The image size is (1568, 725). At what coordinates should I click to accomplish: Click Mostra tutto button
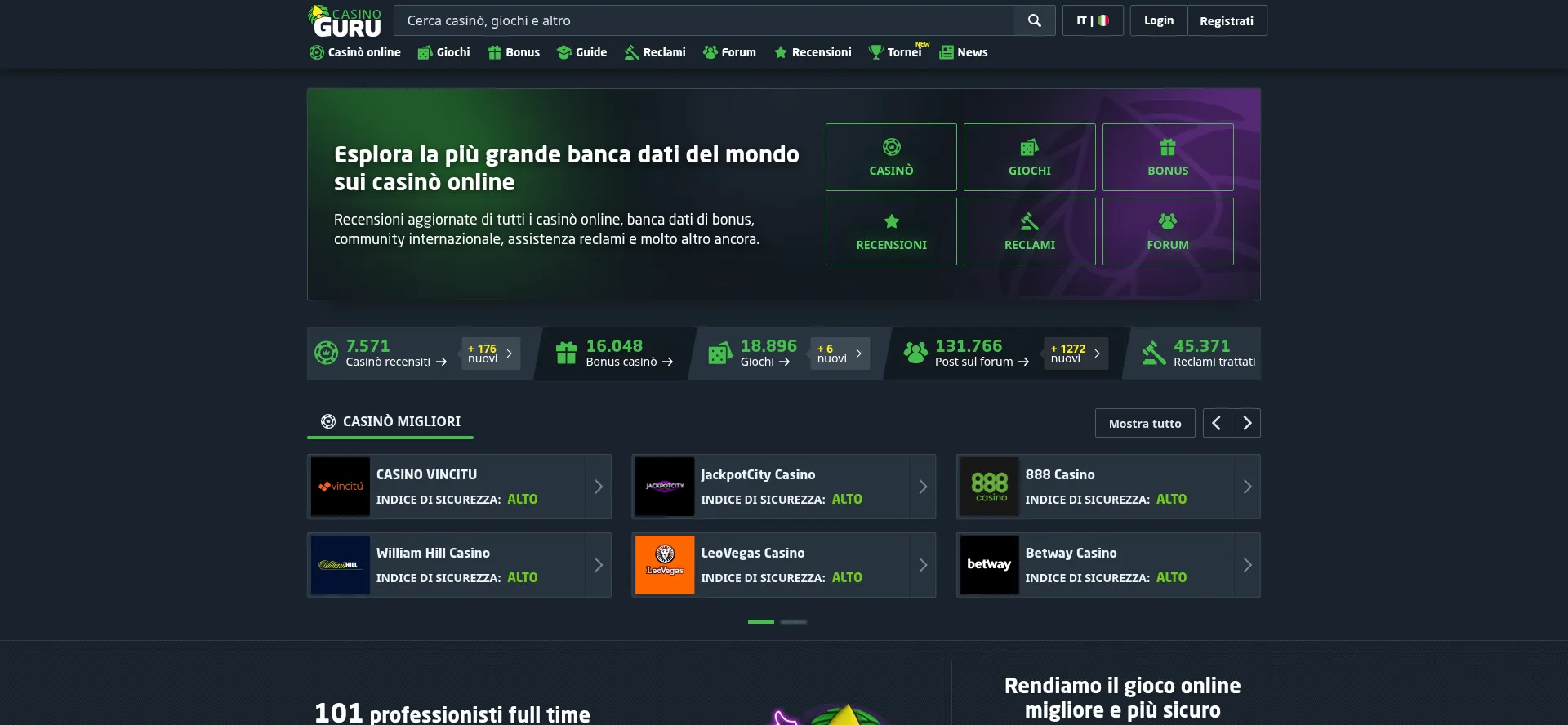(x=1145, y=423)
